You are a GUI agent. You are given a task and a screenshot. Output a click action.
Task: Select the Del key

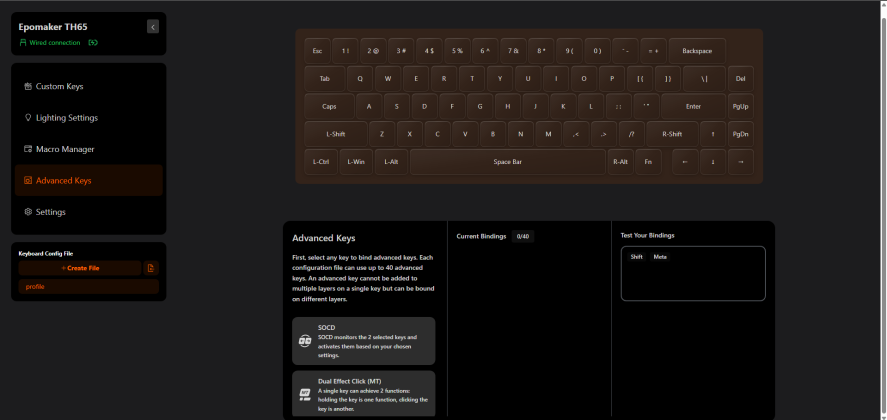[x=740, y=79]
